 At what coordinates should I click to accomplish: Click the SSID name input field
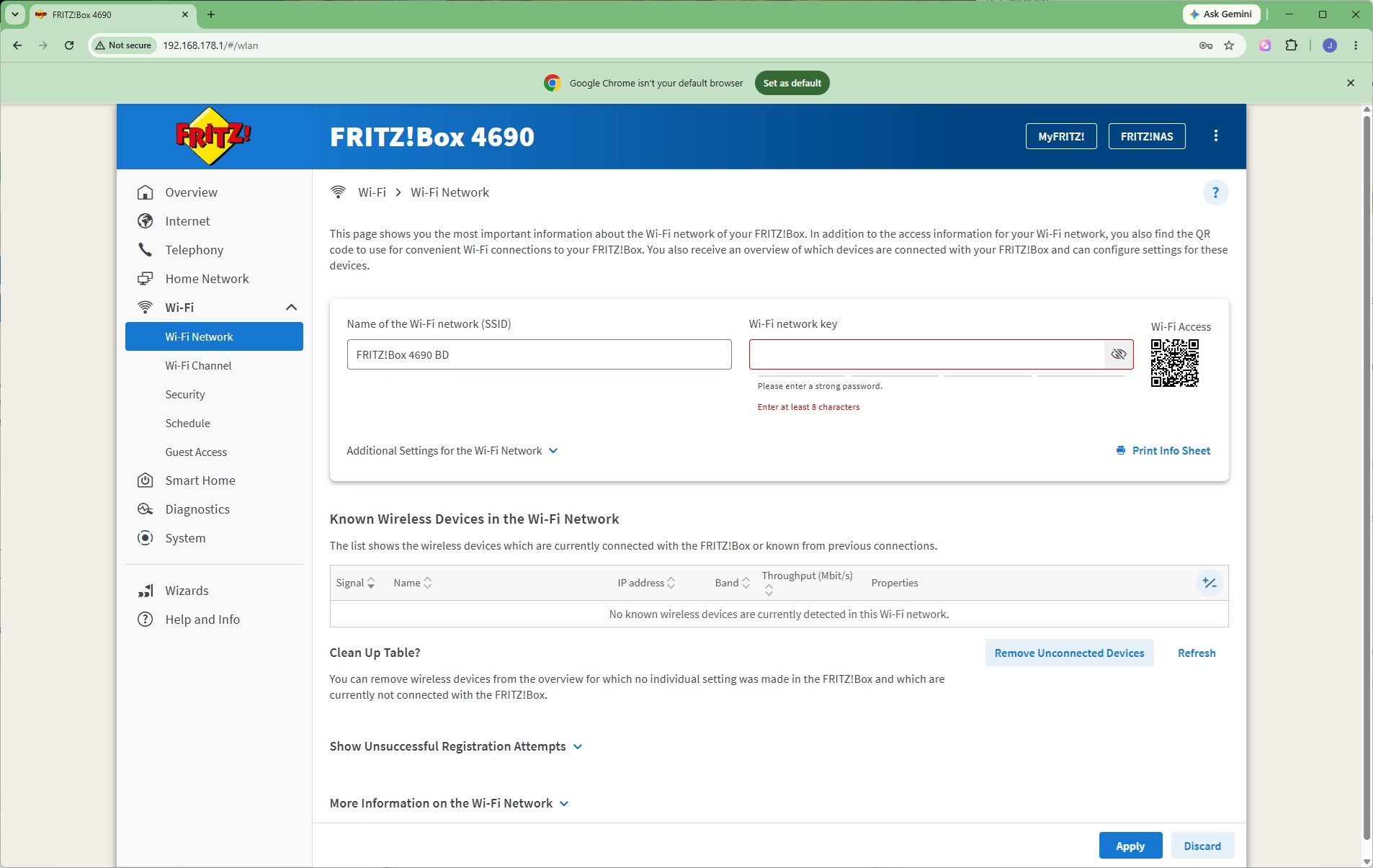[539, 354]
